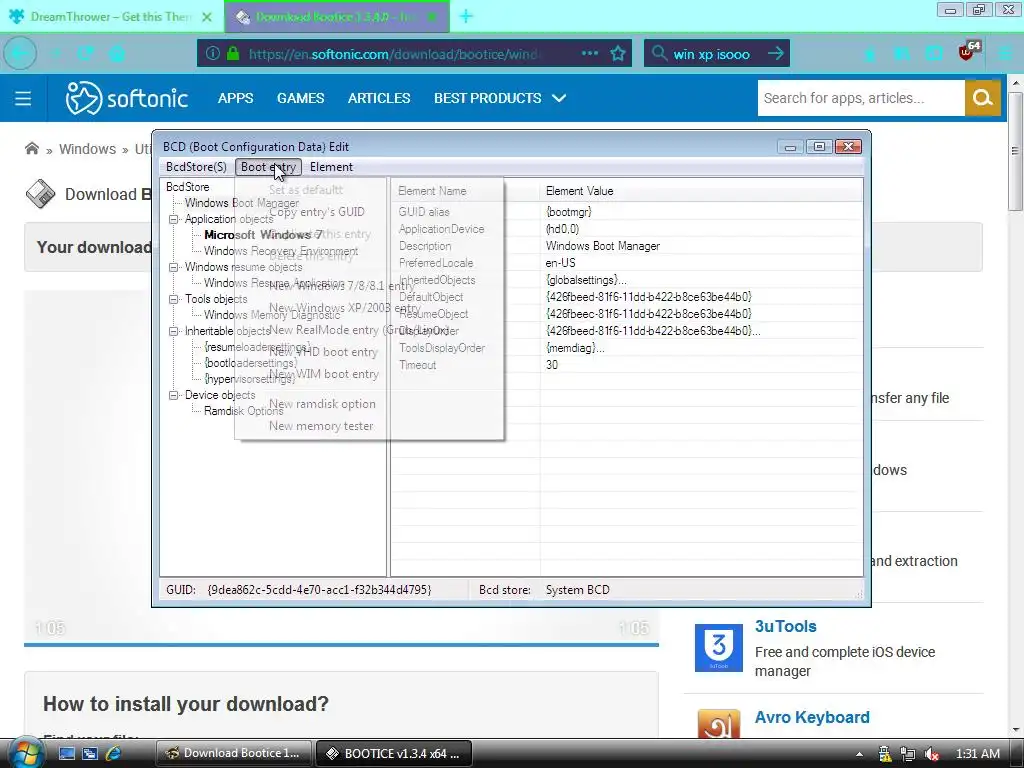
Task: Choose New memory tester
Action: (321, 426)
